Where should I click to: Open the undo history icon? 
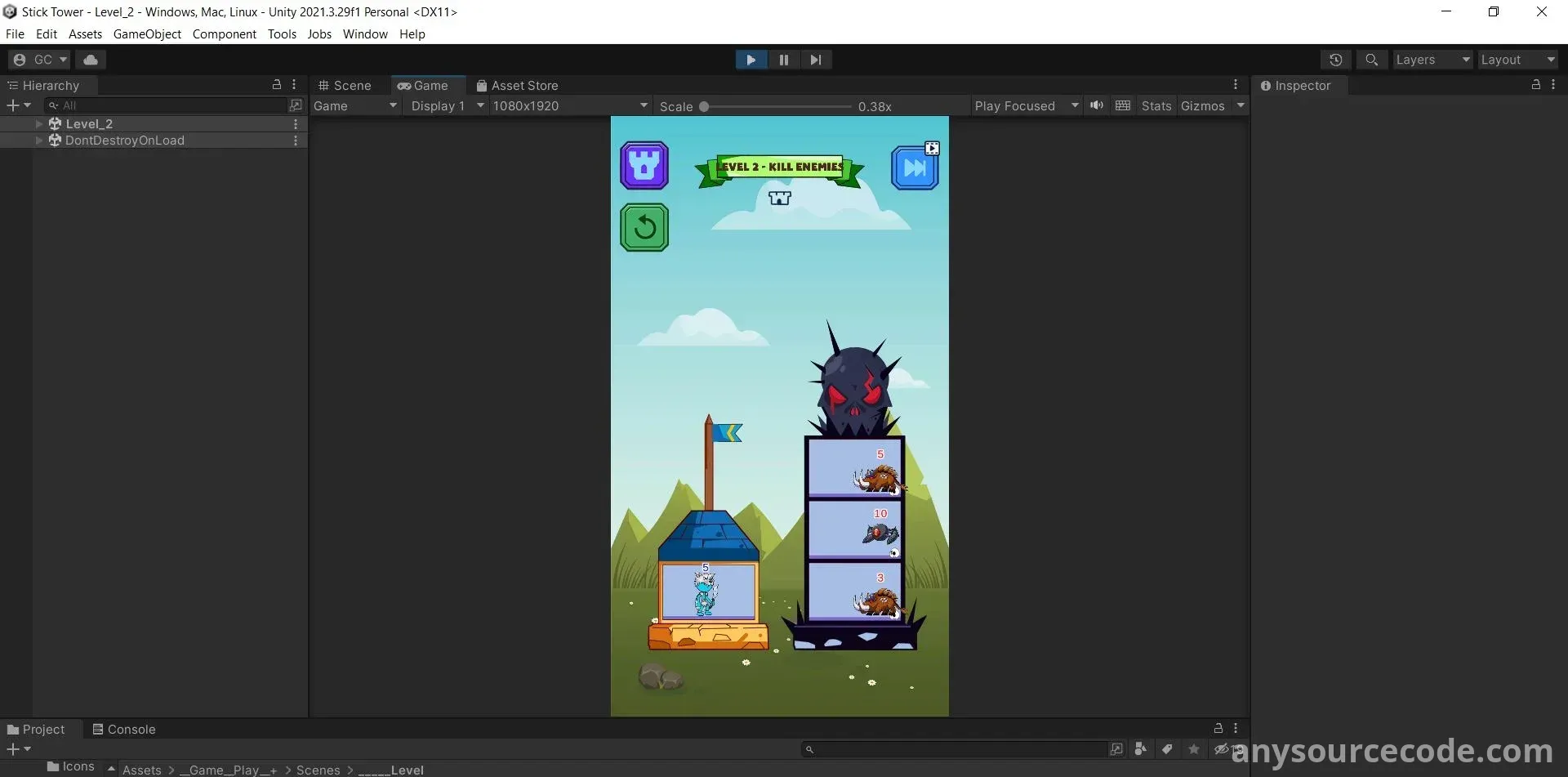point(1335,60)
